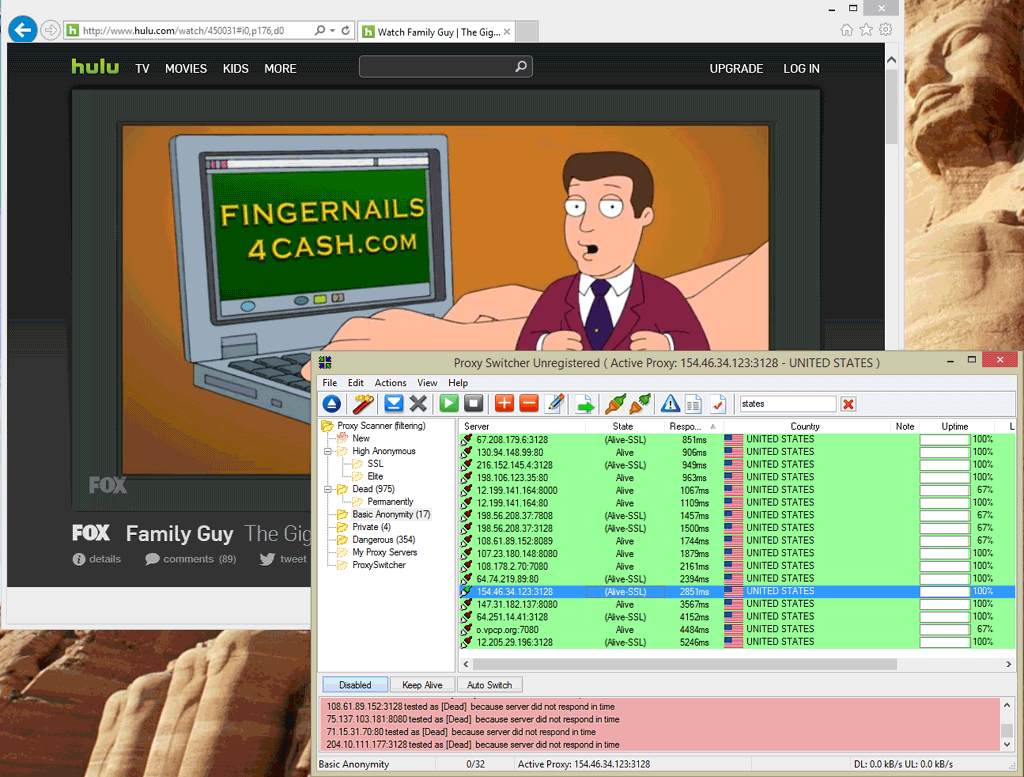The height and width of the screenshot is (777, 1024).
Task: Click the hulu logo
Action: click(x=95, y=67)
